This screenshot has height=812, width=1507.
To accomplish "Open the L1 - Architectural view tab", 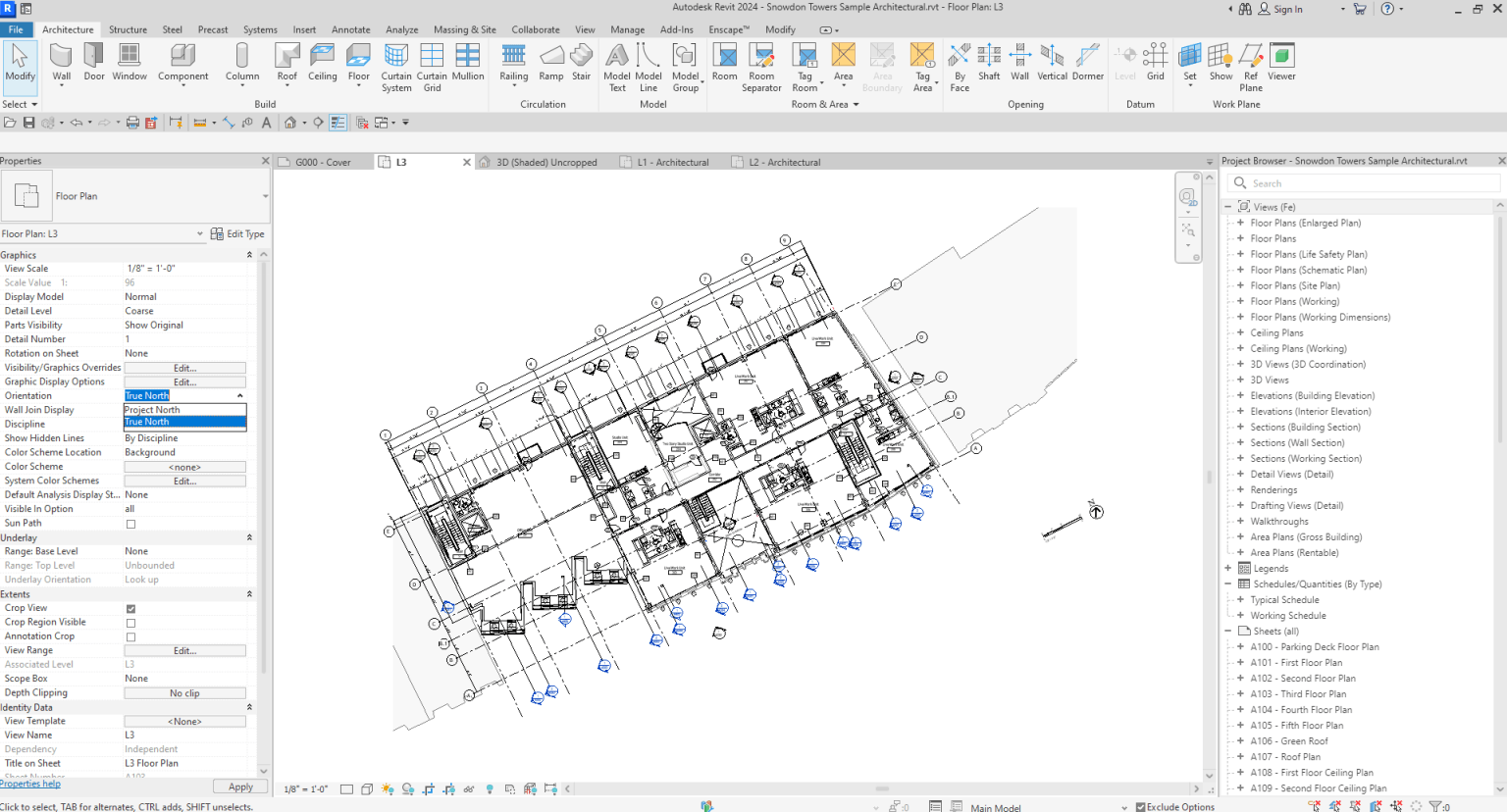I will click(x=674, y=162).
